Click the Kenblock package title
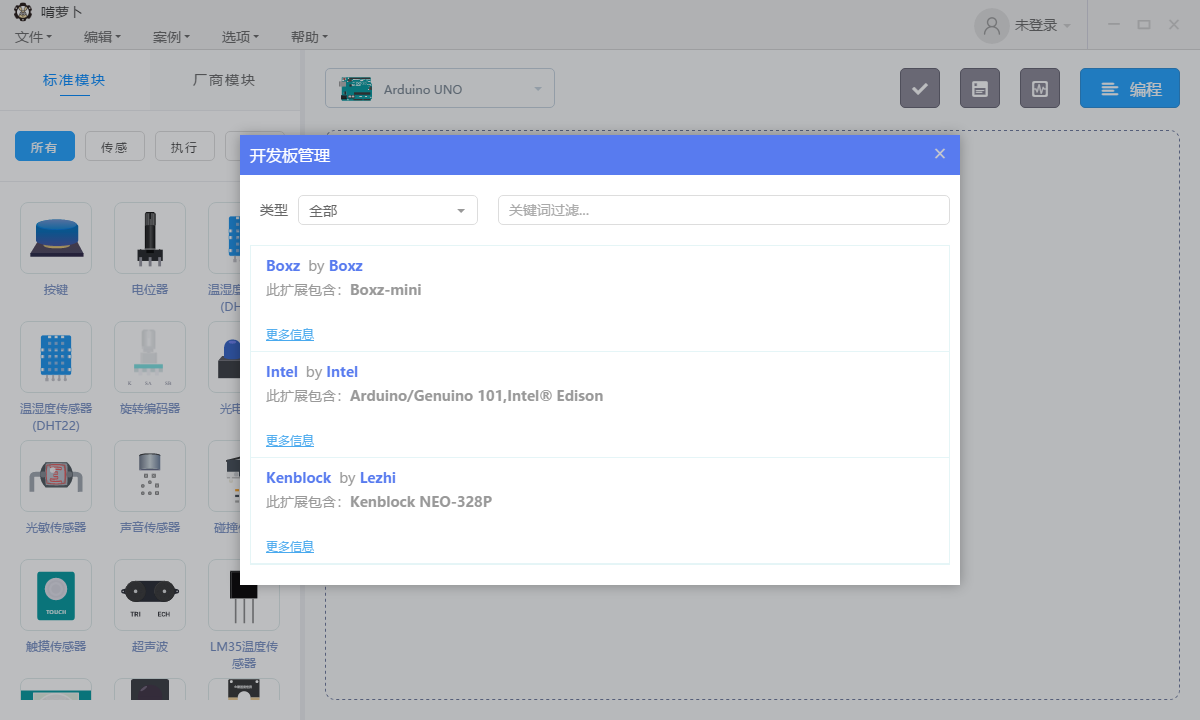This screenshot has width=1200, height=720. [x=299, y=478]
